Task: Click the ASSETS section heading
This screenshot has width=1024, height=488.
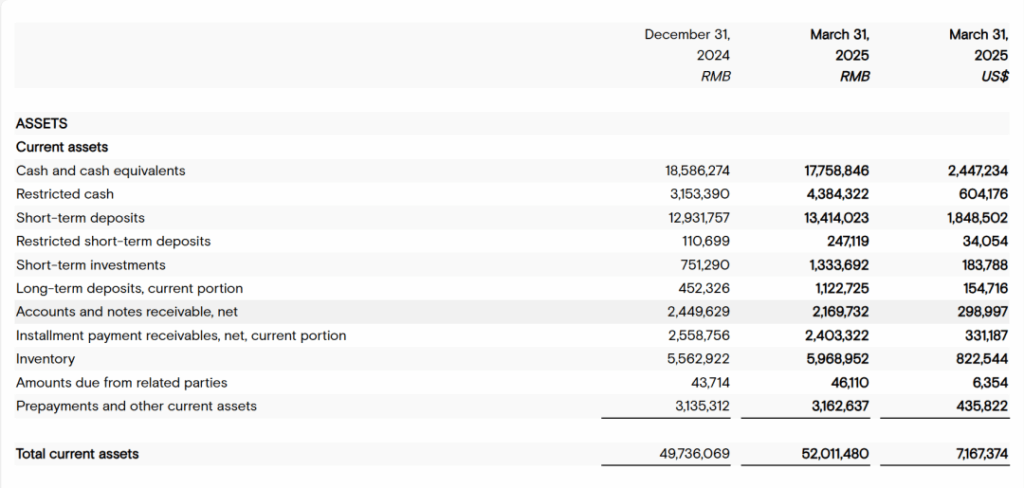Action: (42, 124)
